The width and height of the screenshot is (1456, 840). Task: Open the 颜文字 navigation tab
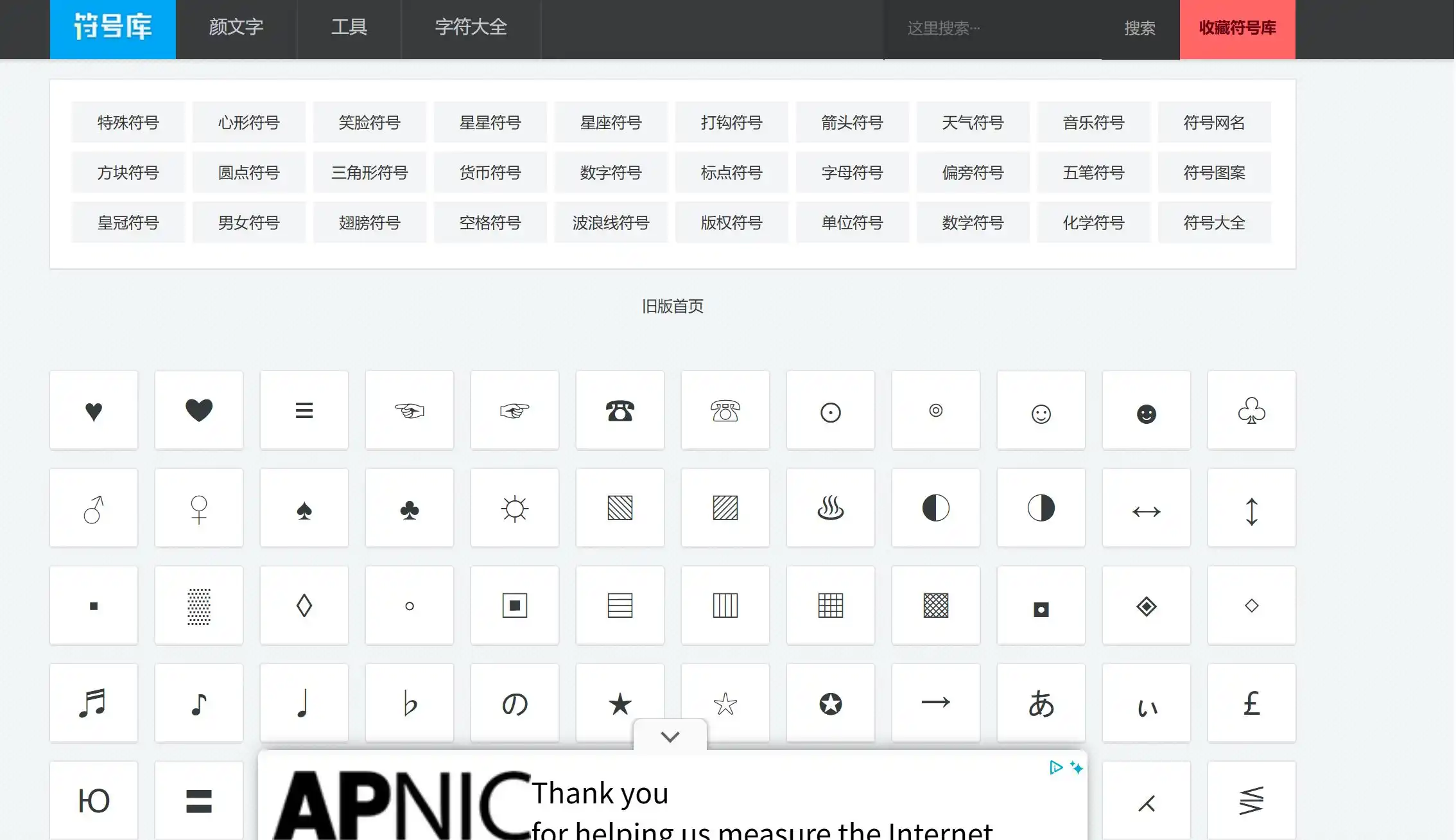pyautogui.click(x=236, y=28)
